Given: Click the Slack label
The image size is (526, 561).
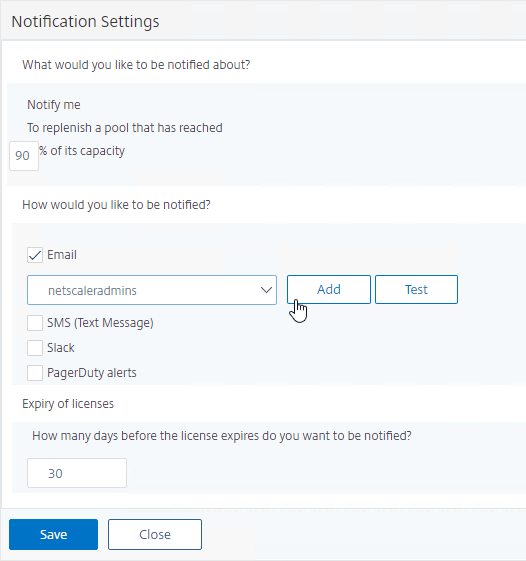Looking at the screenshot, I should tap(61, 348).
